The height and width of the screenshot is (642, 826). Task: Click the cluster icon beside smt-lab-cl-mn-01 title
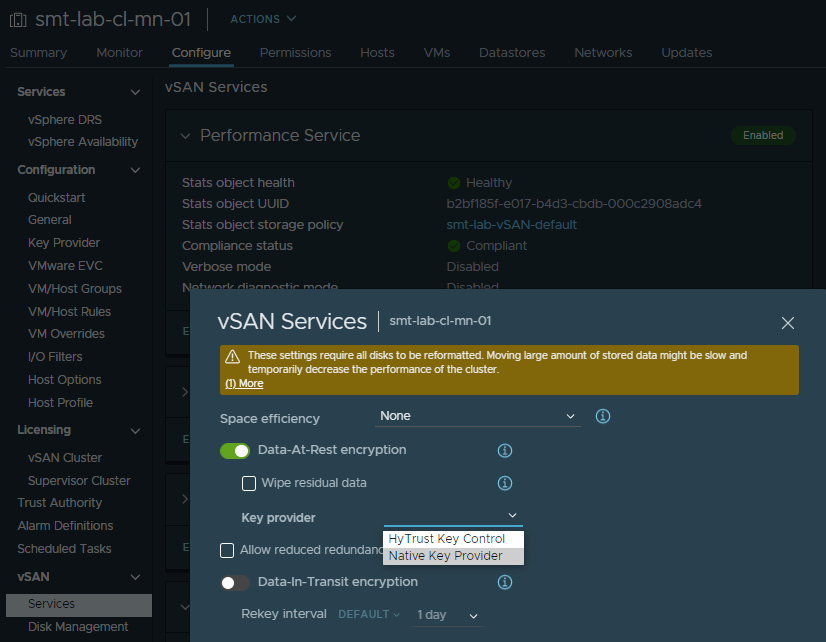18,19
